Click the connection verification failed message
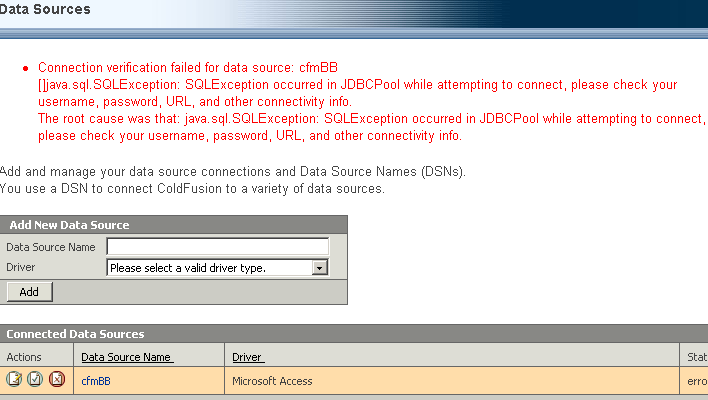The image size is (708, 400). (x=188, y=68)
